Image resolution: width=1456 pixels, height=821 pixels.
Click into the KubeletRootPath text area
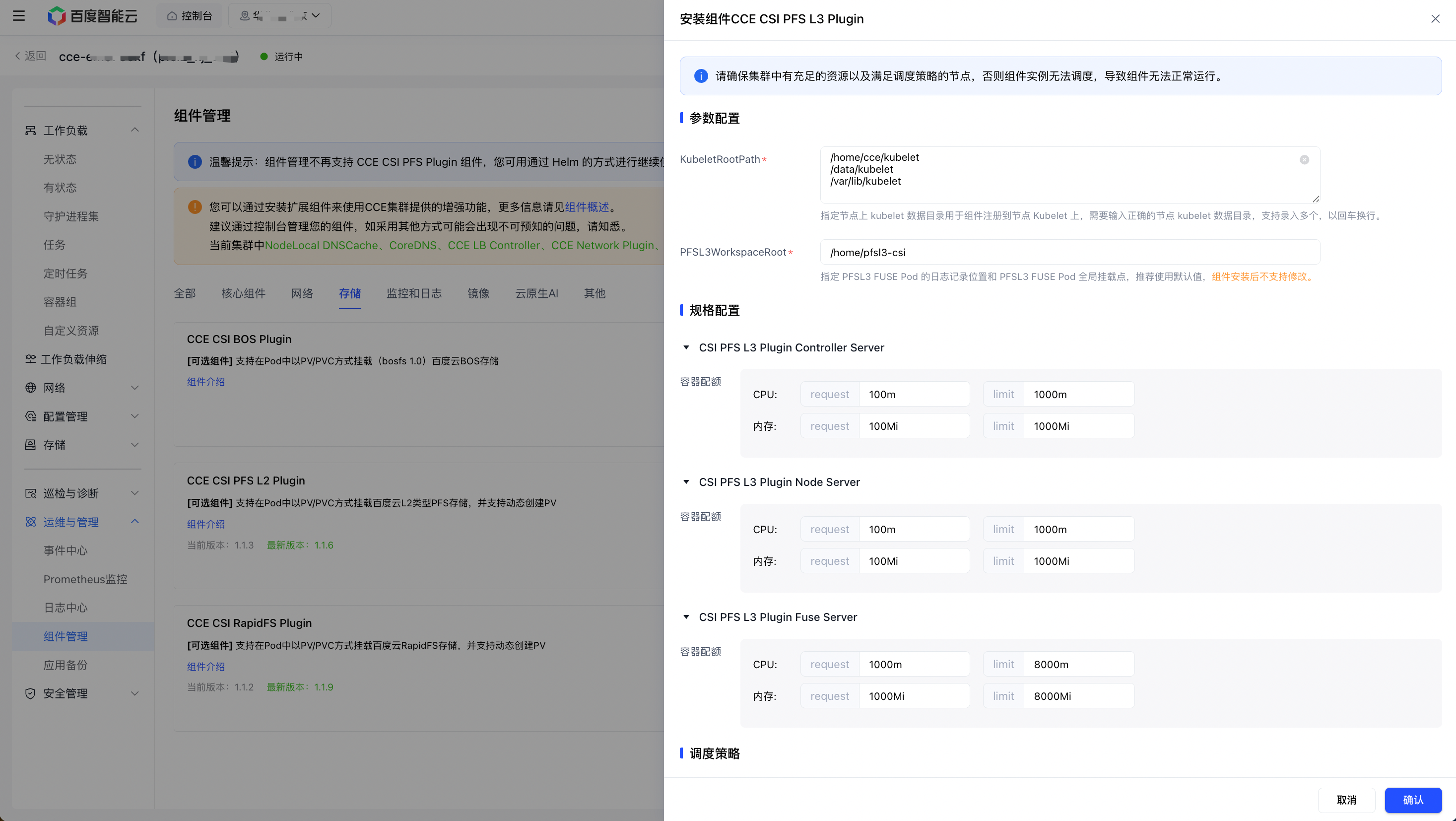coord(1070,175)
